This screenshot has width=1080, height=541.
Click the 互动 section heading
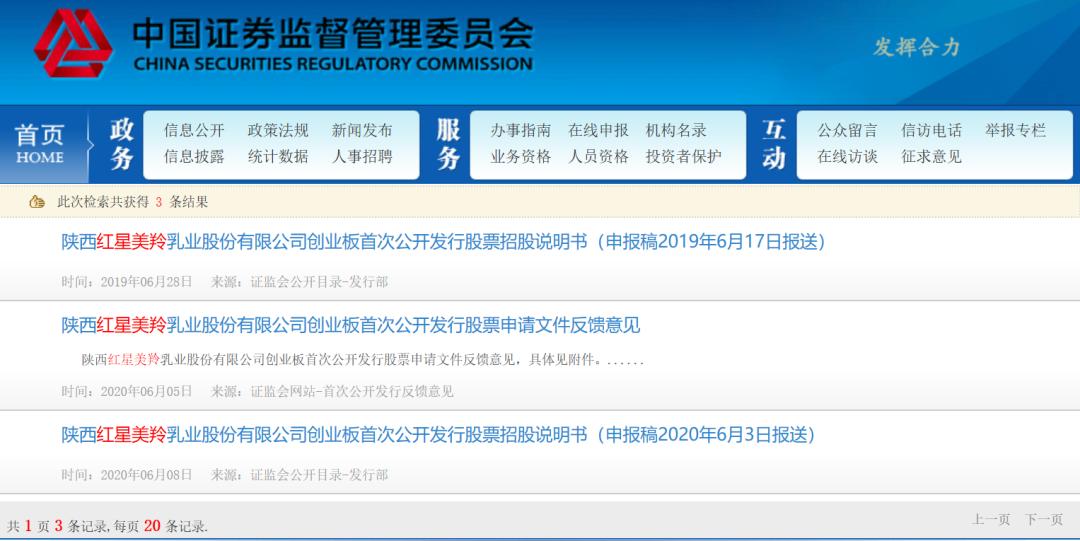774,144
